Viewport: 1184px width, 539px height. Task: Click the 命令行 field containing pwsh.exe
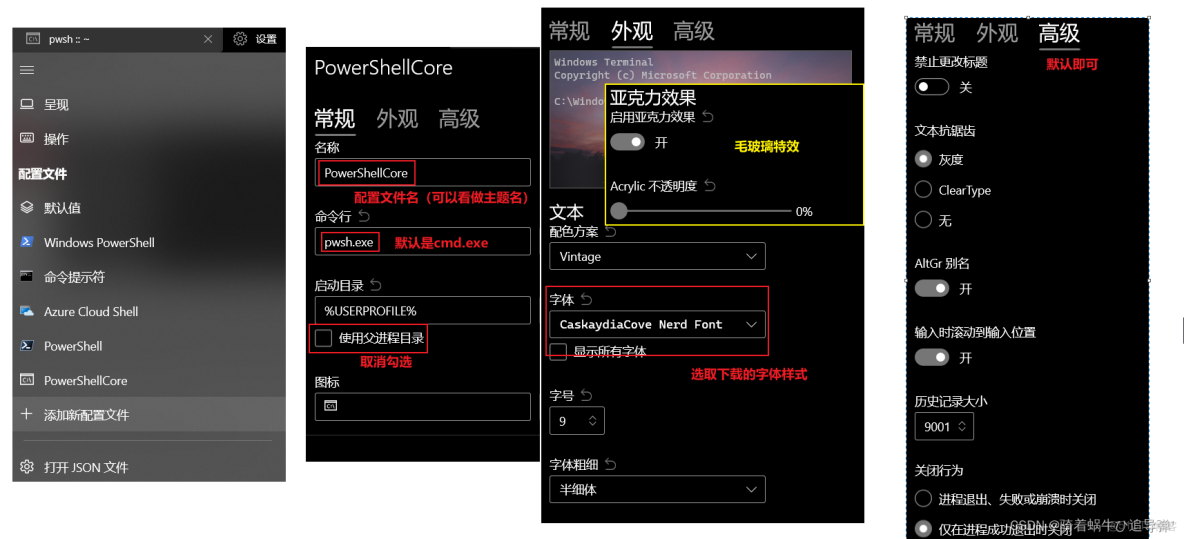point(423,242)
